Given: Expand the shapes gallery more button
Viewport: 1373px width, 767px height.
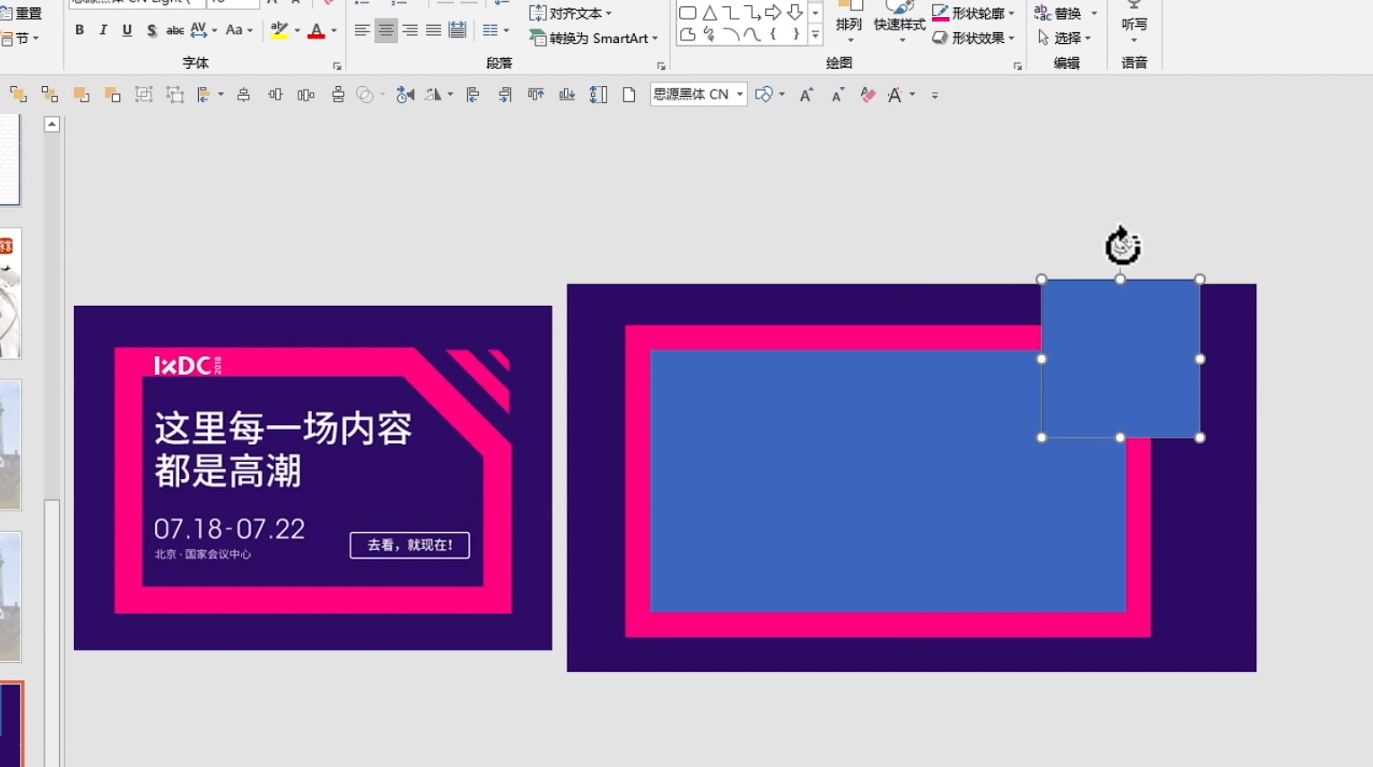Looking at the screenshot, I should tap(815, 35).
